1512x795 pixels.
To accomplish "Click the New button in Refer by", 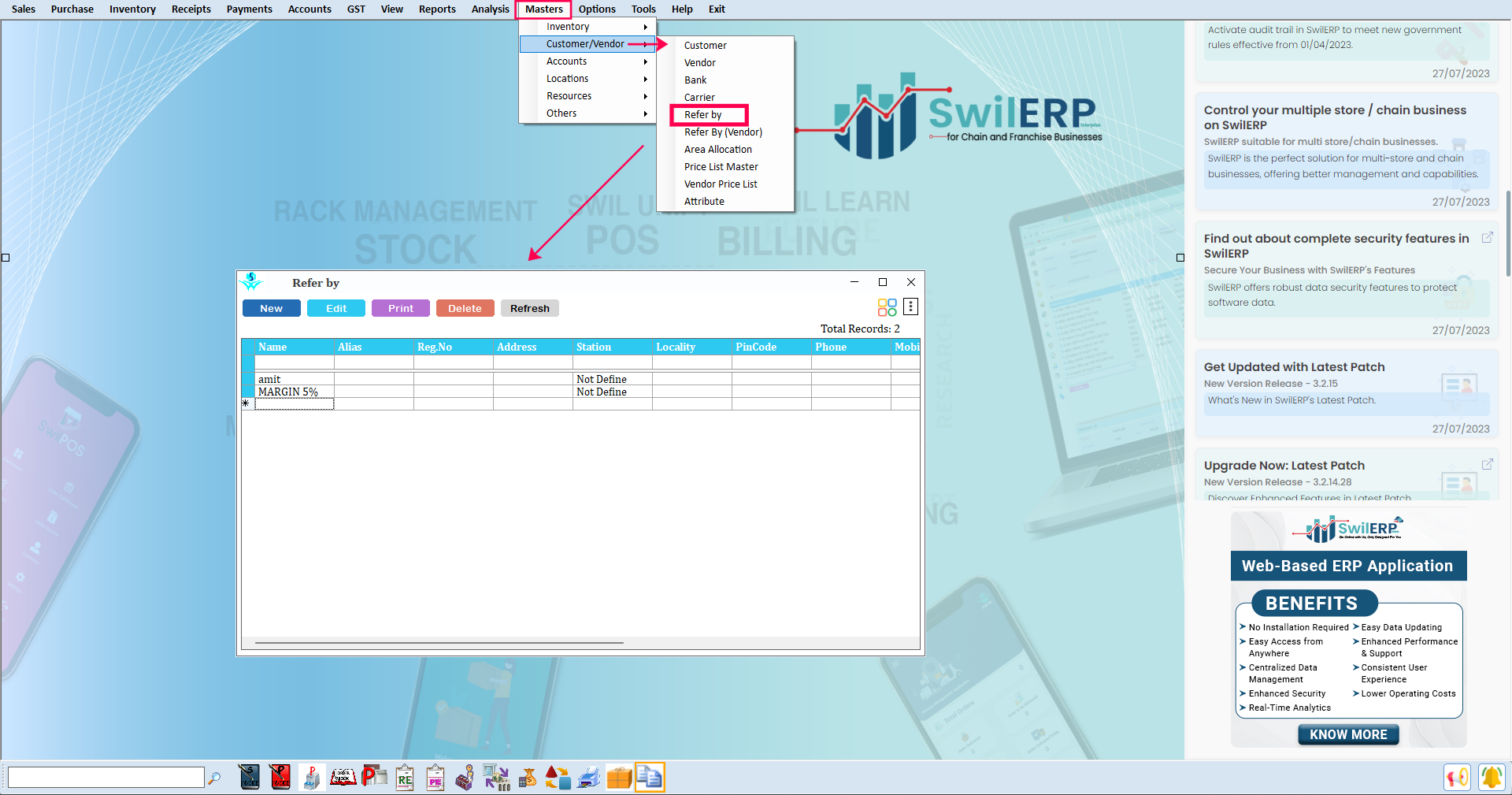I will point(271,308).
